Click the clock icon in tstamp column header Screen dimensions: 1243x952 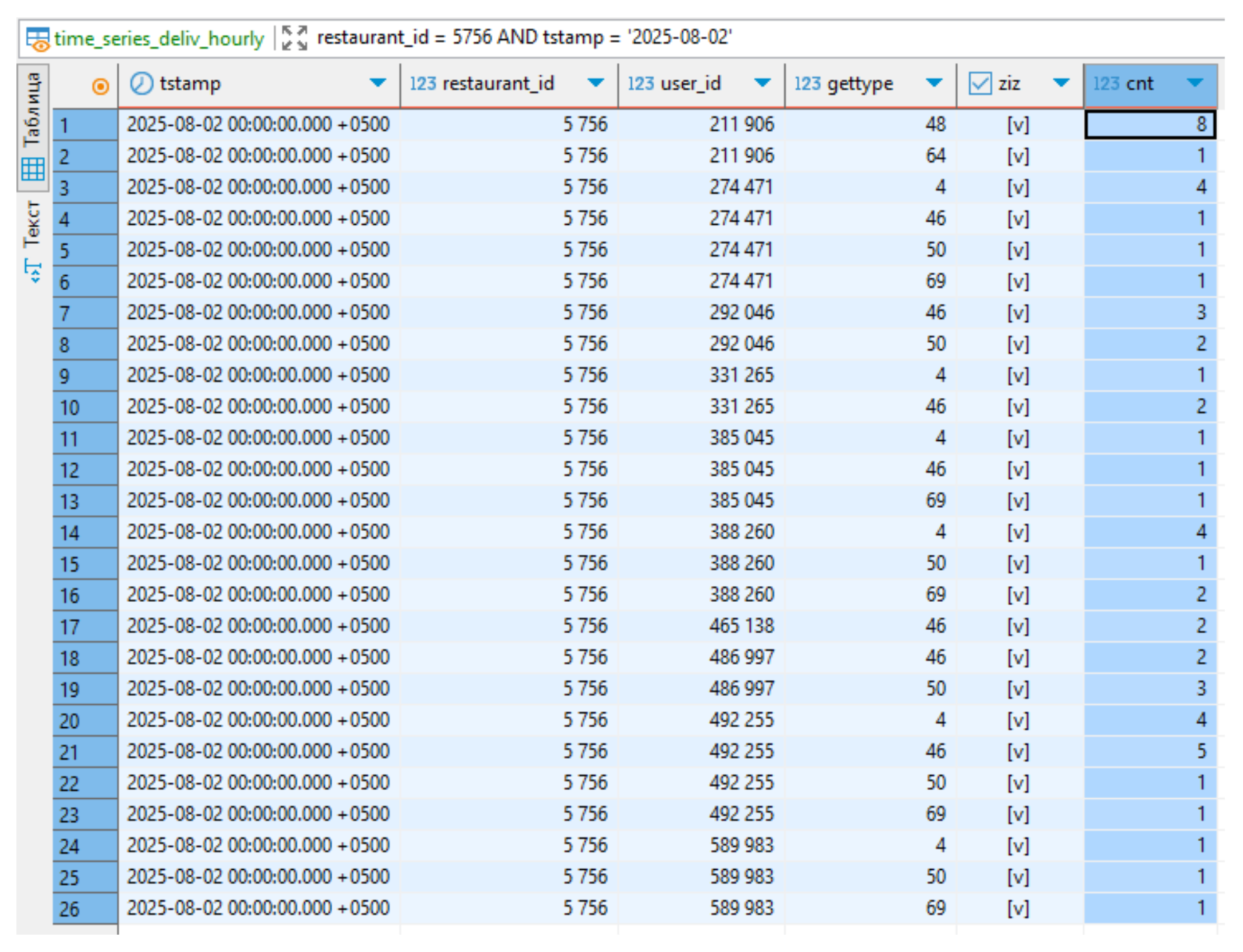click(141, 84)
